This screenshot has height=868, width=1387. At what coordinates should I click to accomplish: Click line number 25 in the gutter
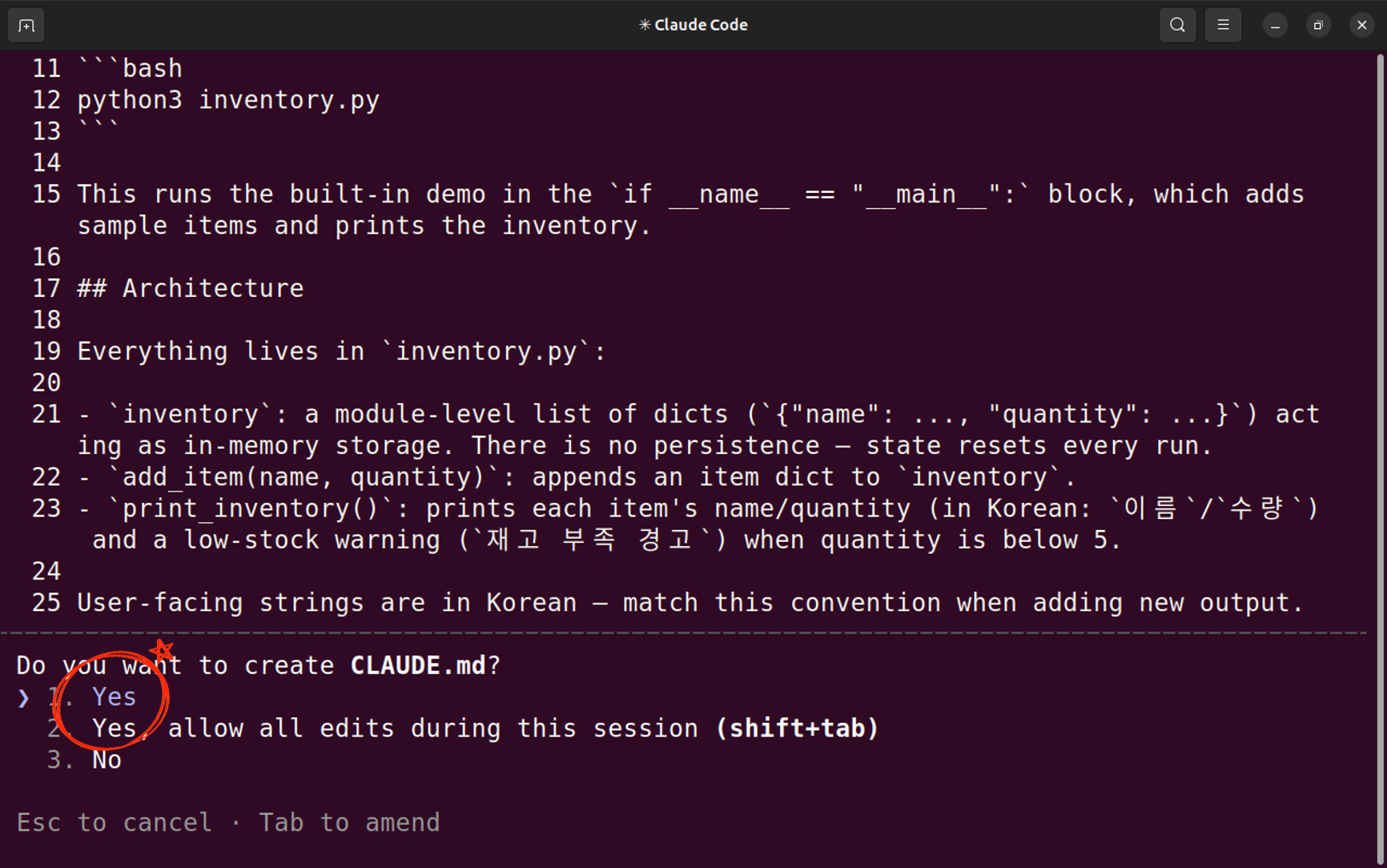(x=47, y=603)
